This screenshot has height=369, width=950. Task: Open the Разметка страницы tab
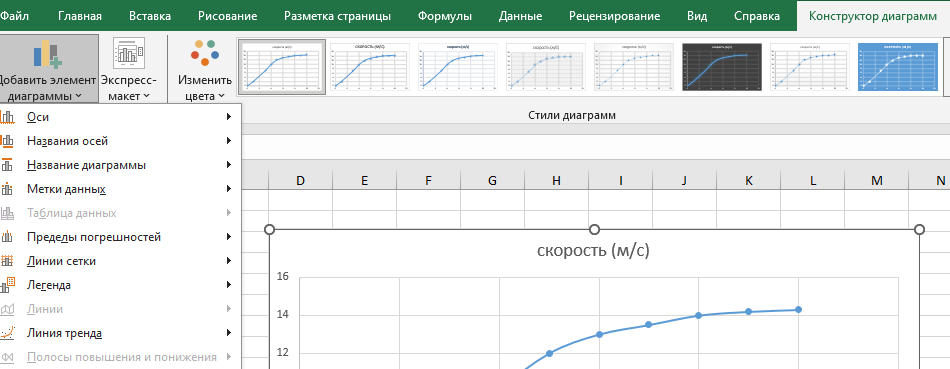click(337, 16)
